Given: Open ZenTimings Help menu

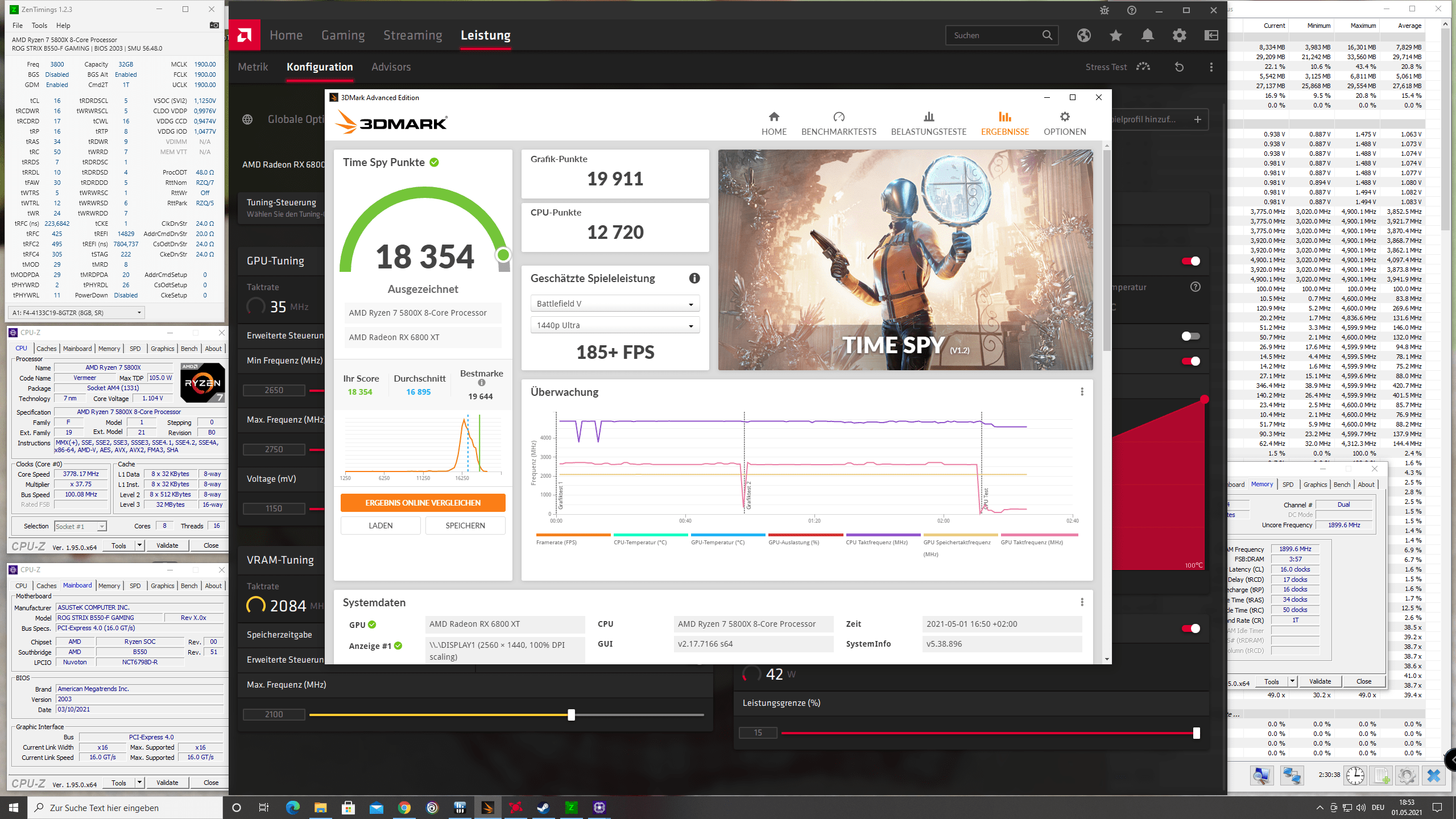Looking at the screenshot, I should [x=63, y=26].
